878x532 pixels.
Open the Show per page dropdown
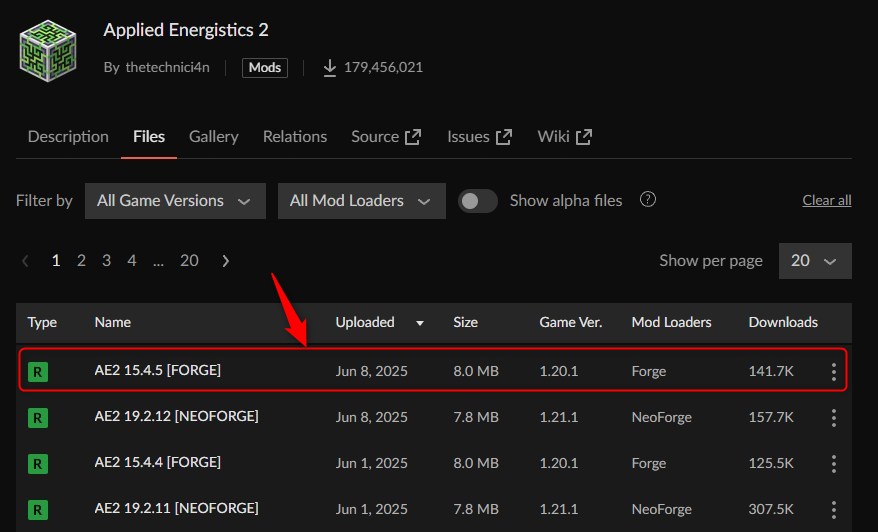click(x=814, y=261)
